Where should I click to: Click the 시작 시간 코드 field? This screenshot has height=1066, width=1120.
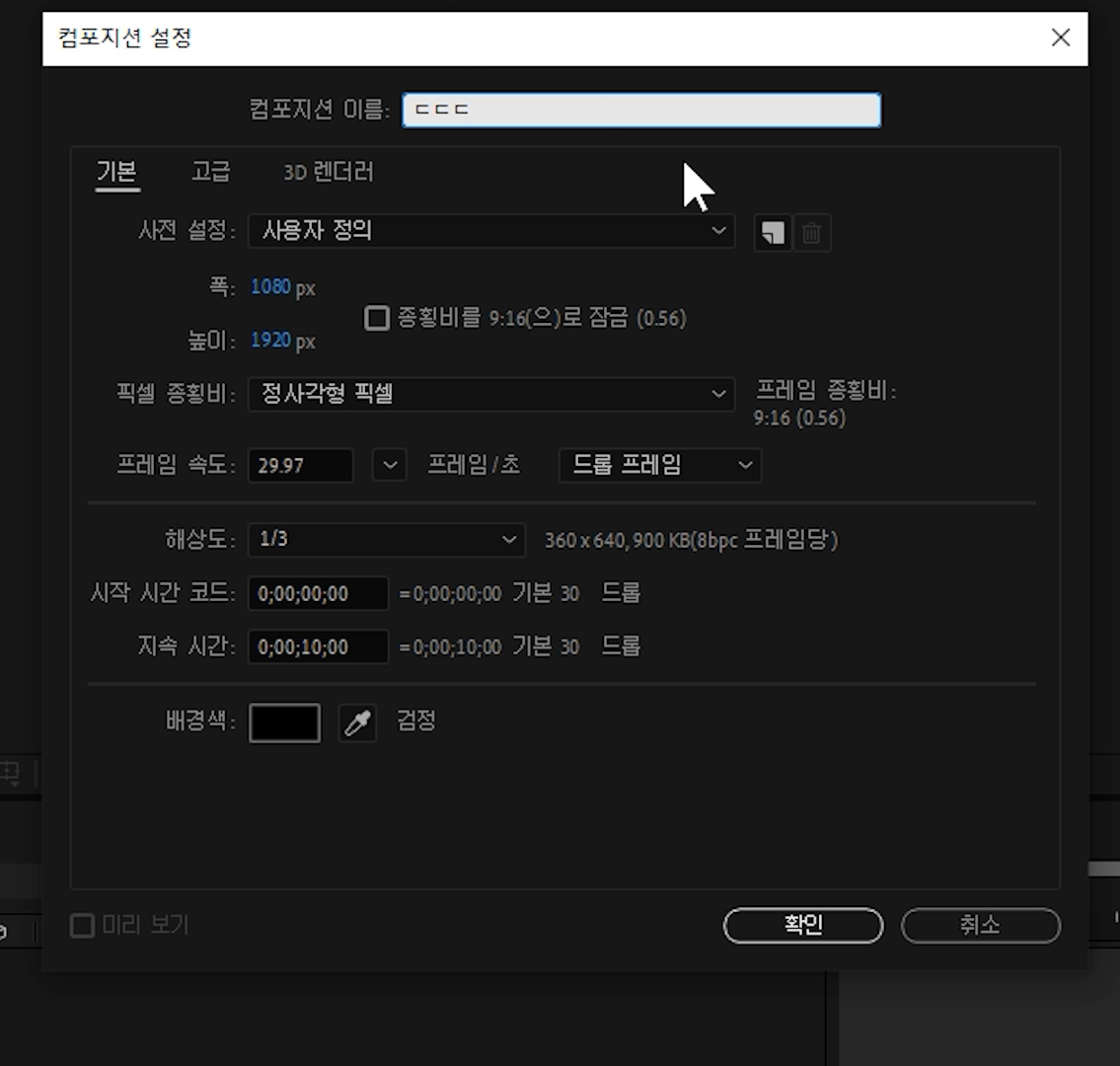(318, 593)
